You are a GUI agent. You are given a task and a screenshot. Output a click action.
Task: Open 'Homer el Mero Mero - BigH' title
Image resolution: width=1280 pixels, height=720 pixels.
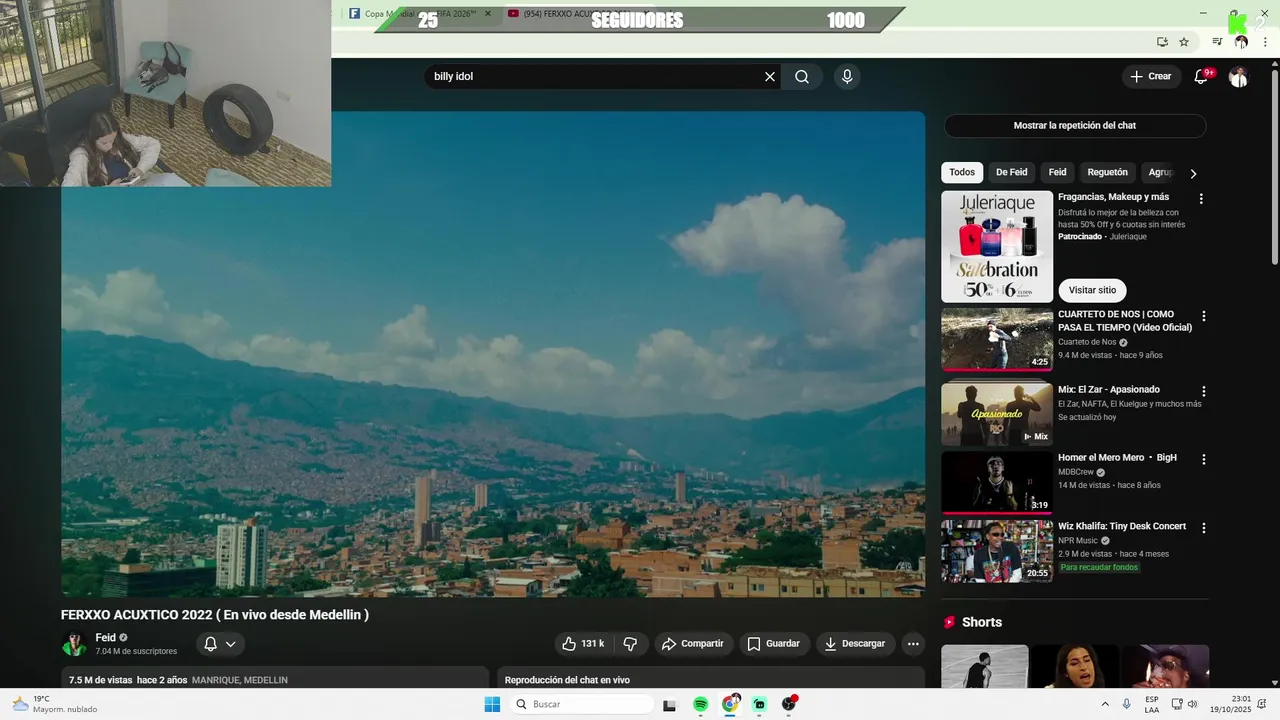[1117, 458]
